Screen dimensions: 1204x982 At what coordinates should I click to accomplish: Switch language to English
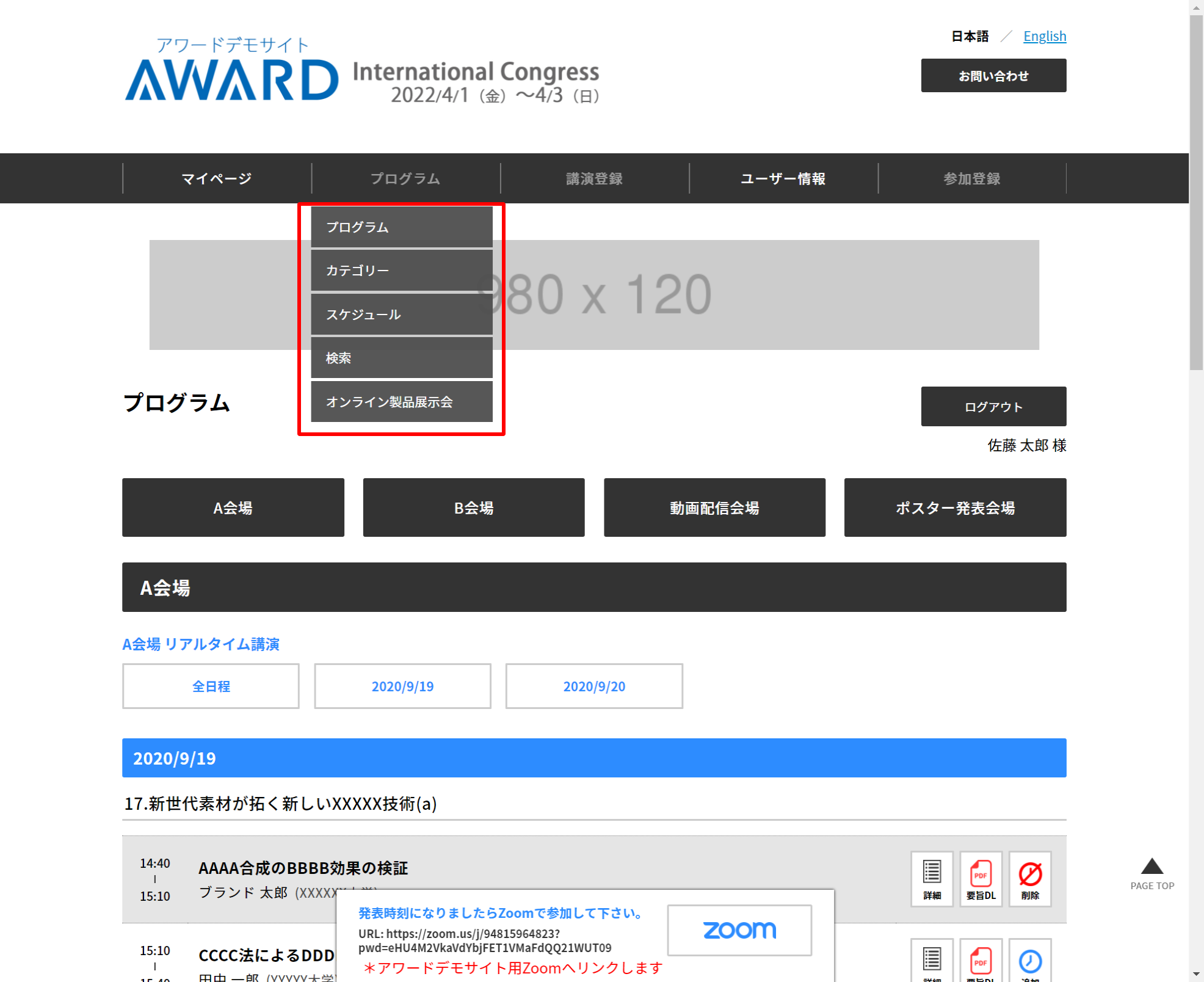tap(1044, 36)
